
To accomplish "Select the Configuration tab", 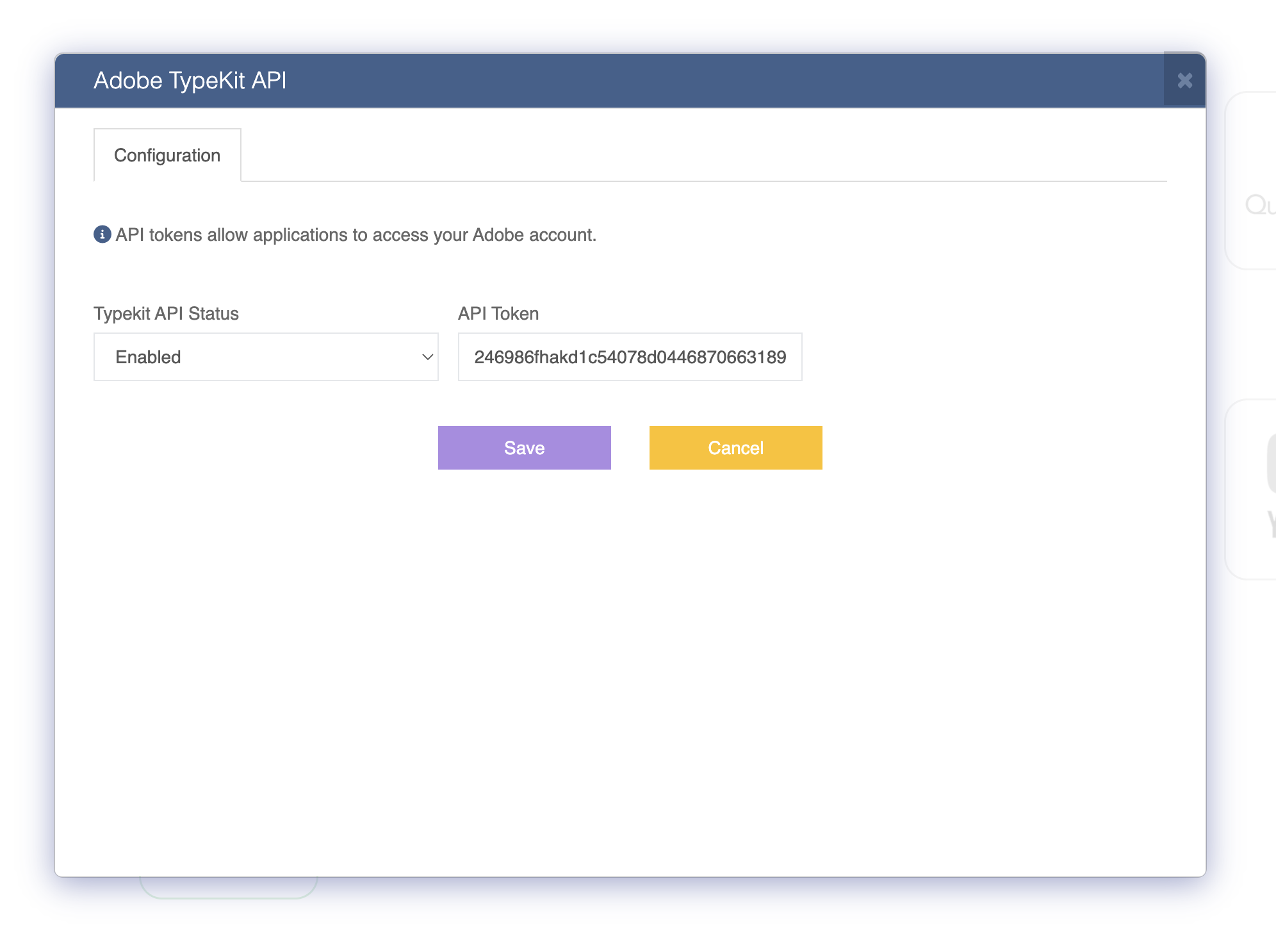I will [167, 155].
